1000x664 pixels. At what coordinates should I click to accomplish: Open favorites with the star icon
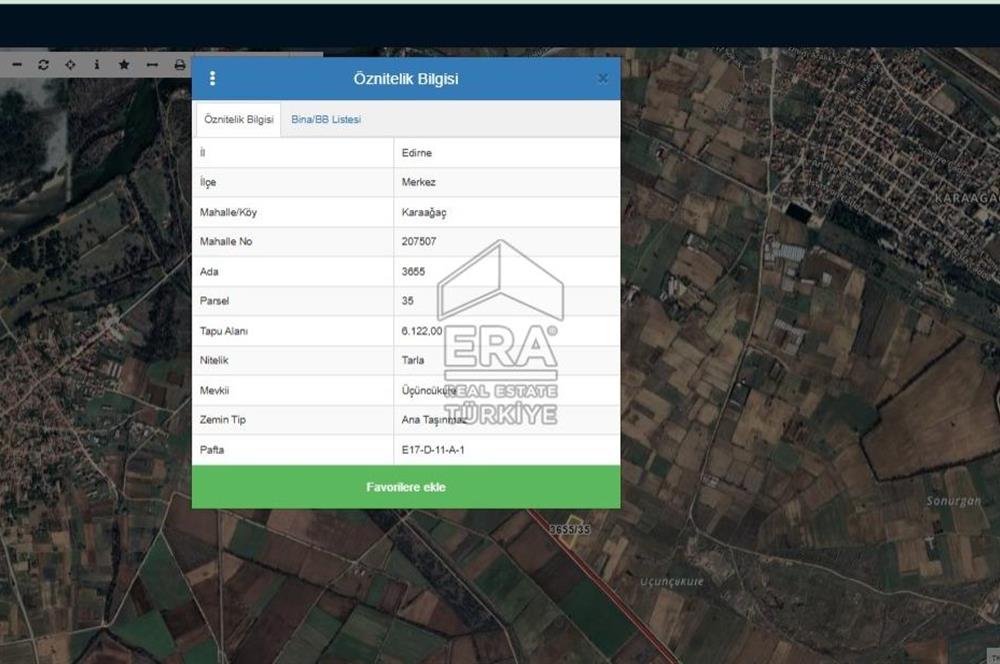pos(124,64)
